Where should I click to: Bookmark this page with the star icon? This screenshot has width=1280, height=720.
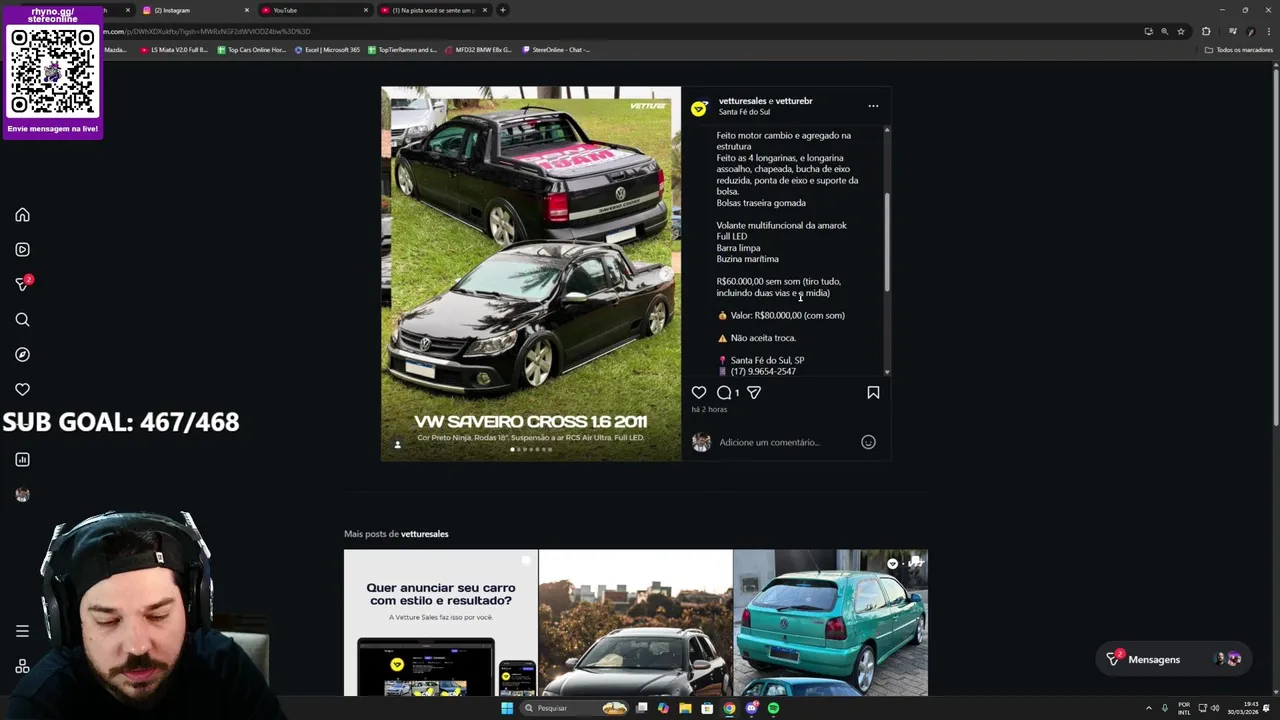[1181, 31]
